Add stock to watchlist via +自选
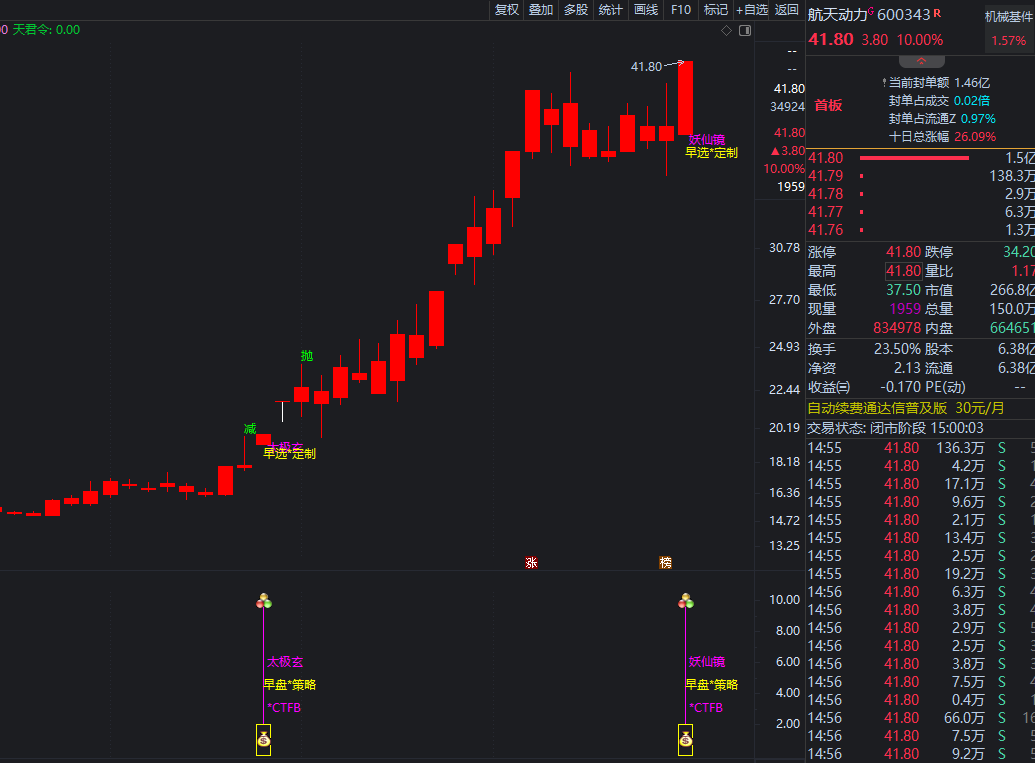 (752, 10)
